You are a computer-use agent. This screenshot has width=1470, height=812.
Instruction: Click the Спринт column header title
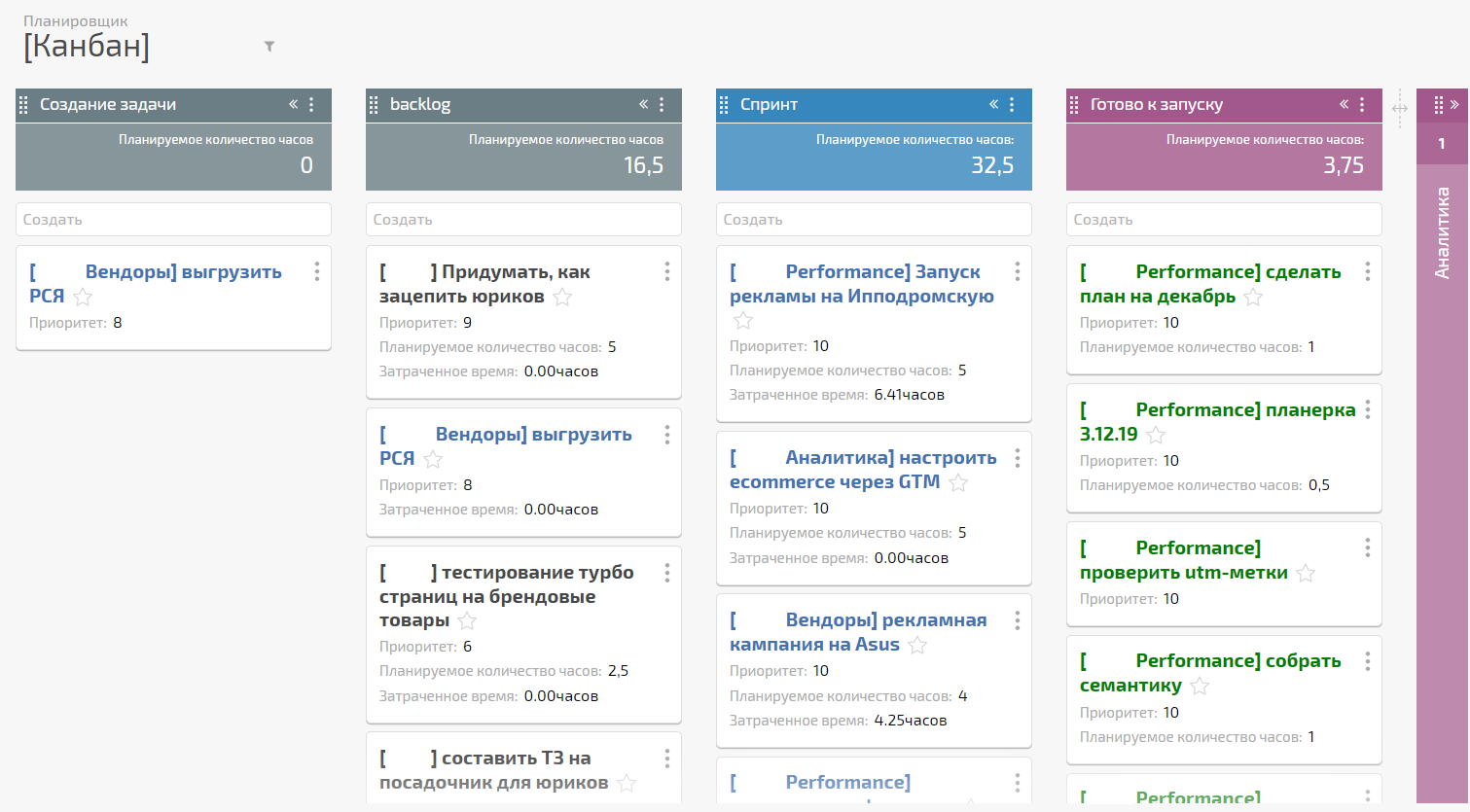click(769, 105)
